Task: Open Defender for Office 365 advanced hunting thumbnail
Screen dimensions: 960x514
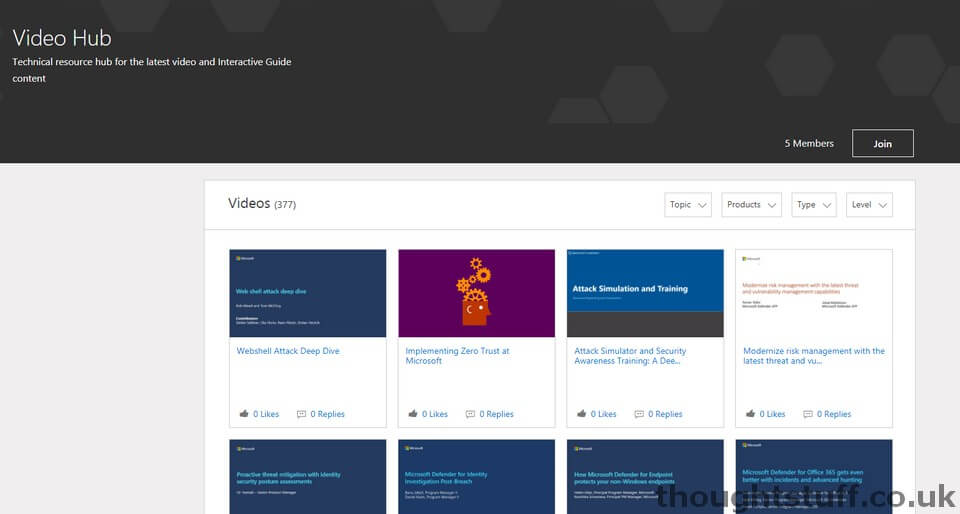Action: pos(814,477)
